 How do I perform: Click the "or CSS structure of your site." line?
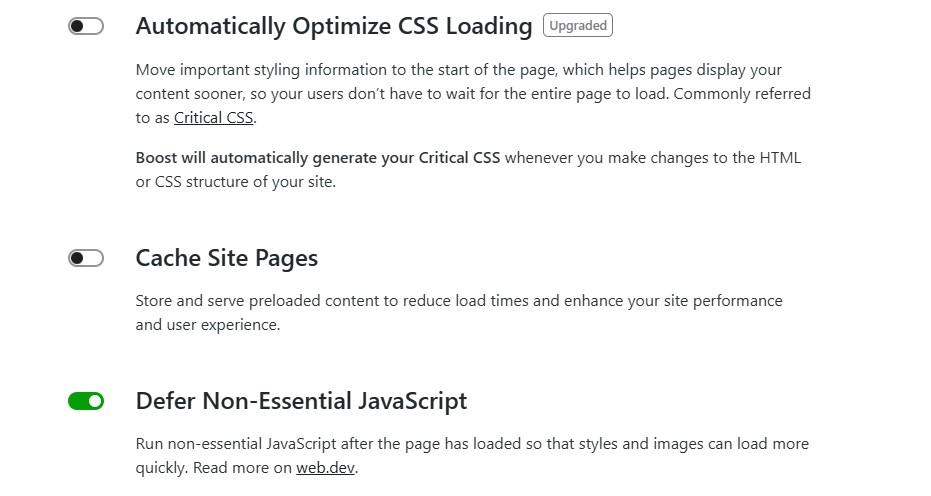[x=236, y=182]
